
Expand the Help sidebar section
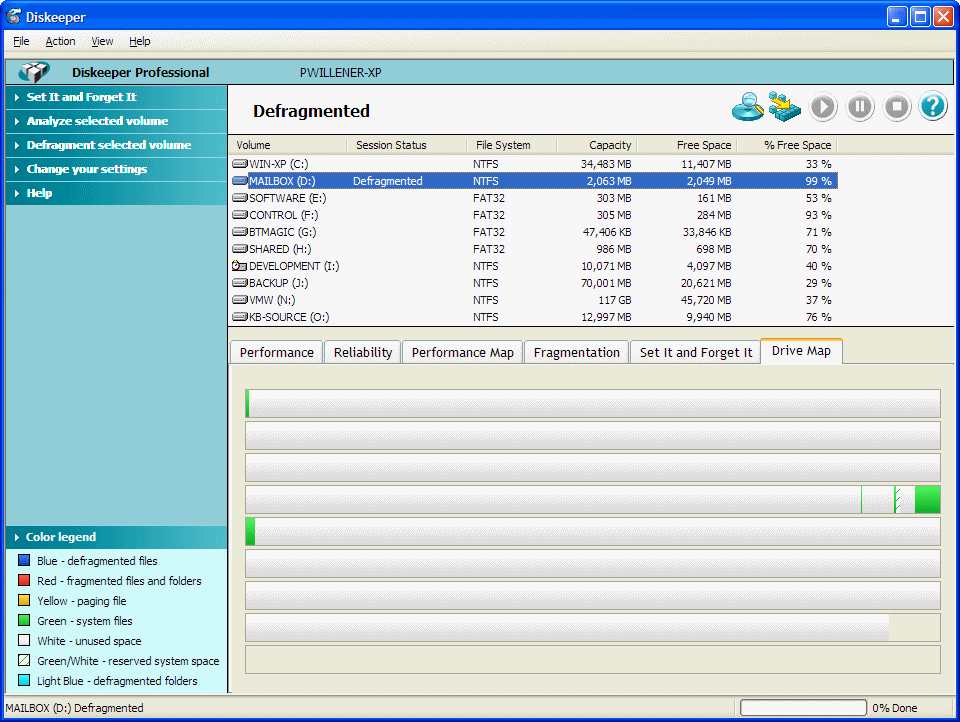116,193
